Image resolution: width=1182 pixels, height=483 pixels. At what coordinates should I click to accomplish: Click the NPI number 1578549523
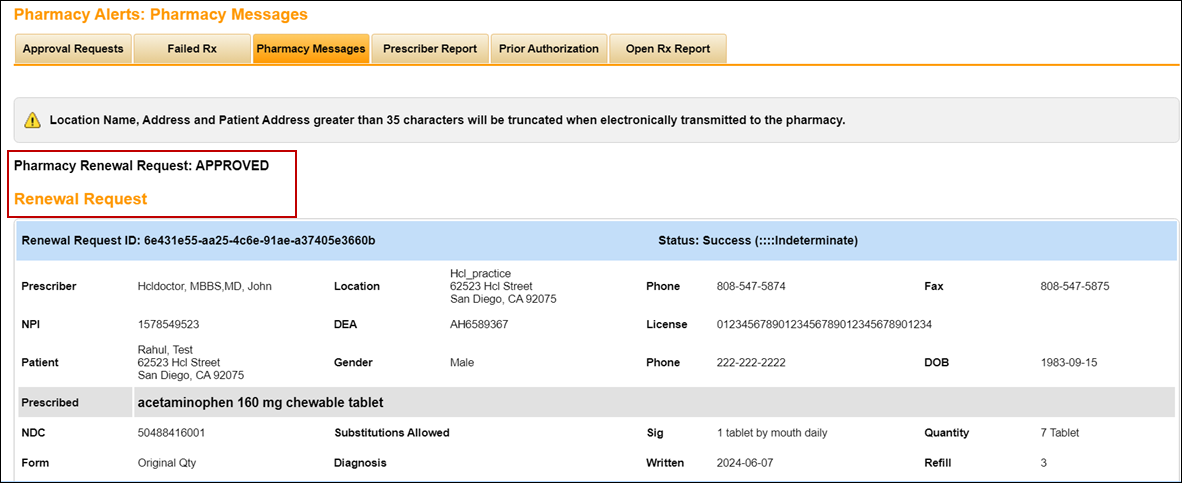[168, 324]
